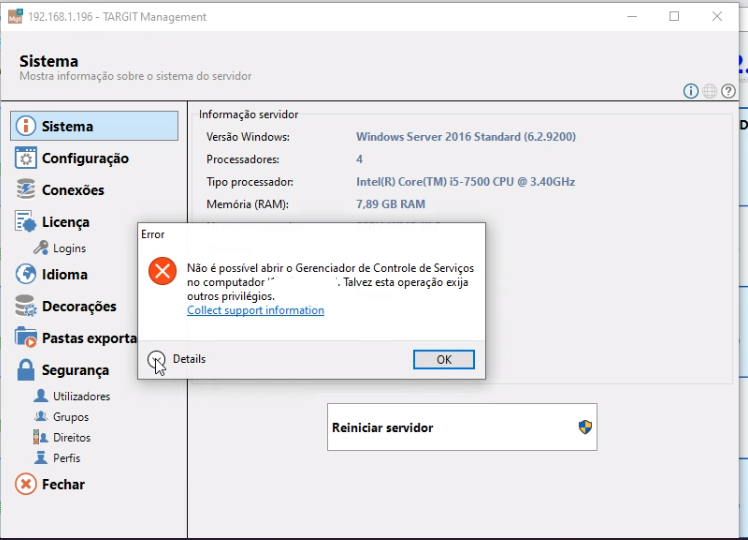748x540 pixels.
Task: Open Collect support information link
Action: pos(255,310)
